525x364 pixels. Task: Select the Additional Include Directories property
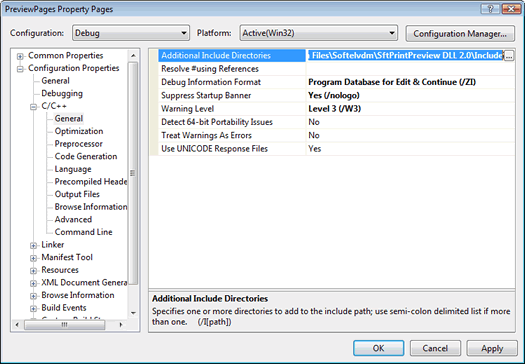[x=232, y=56]
